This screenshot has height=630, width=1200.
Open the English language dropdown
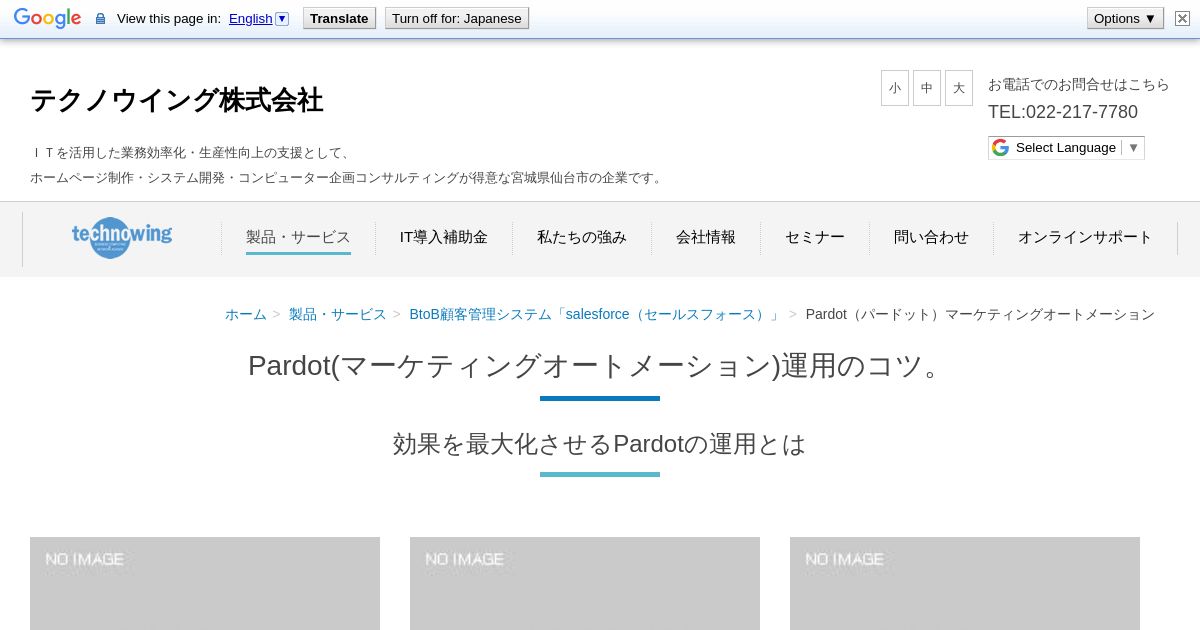click(x=258, y=18)
